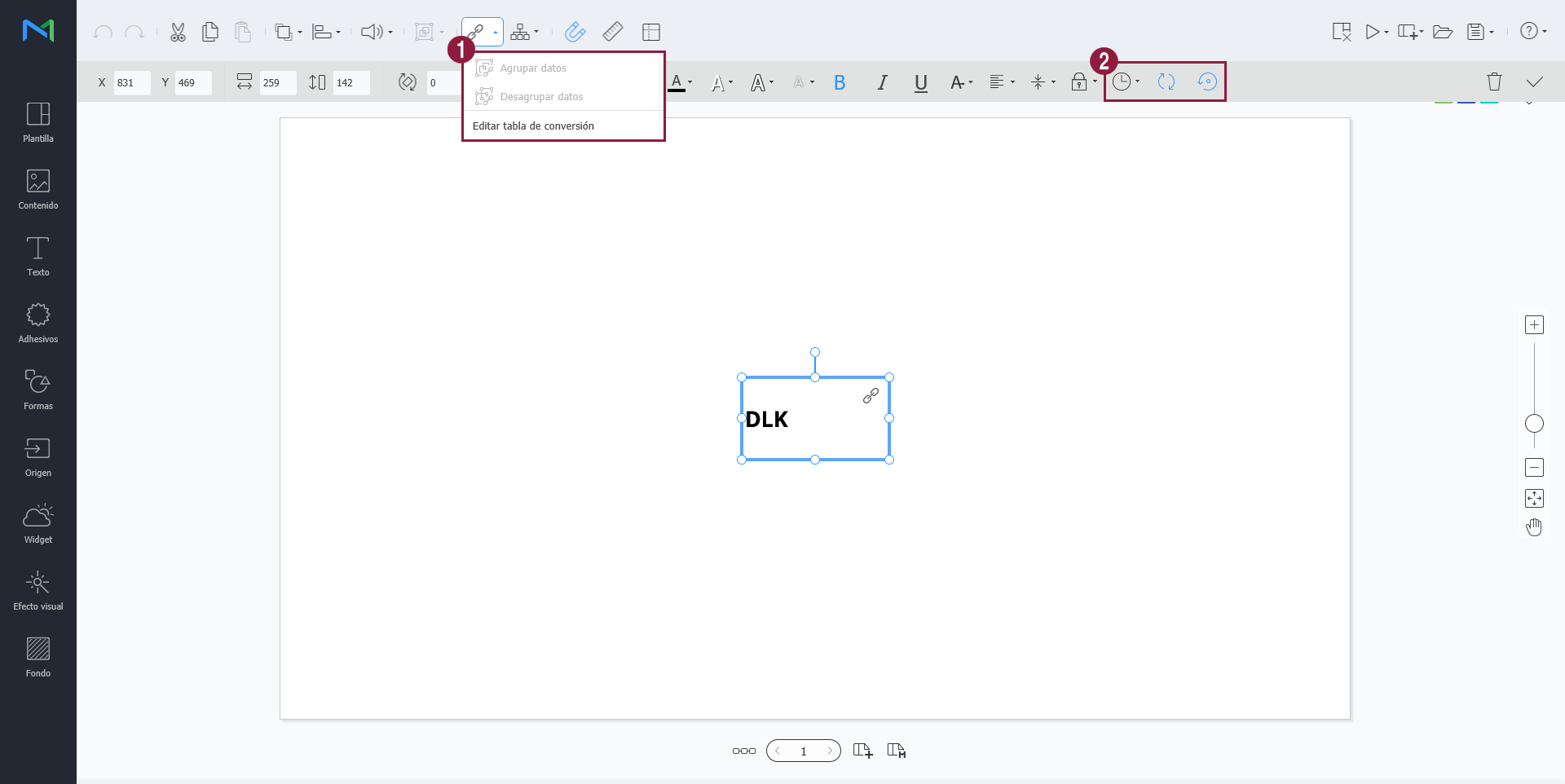Toggle underline text formatting
Image resolution: width=1565 pixels, height=784 pixels.
pyautogui.click(x=921, y=82)
